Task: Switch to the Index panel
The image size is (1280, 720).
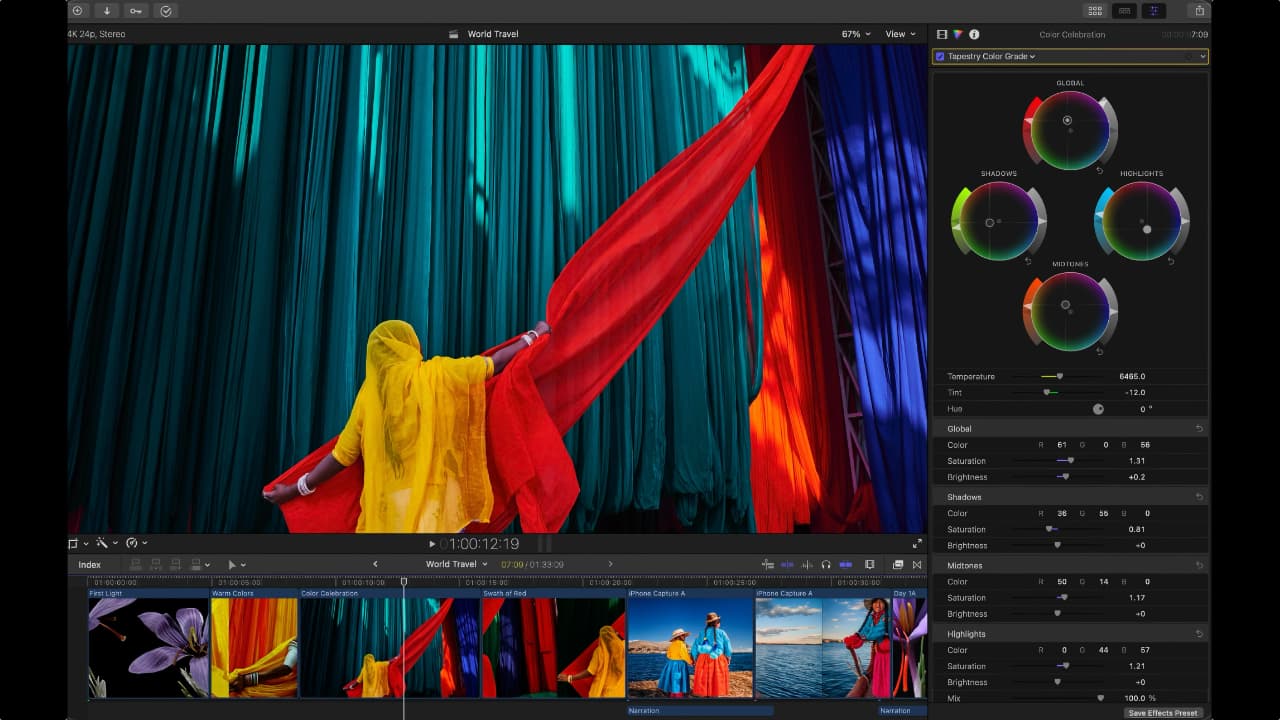Action: coord(91,564)
